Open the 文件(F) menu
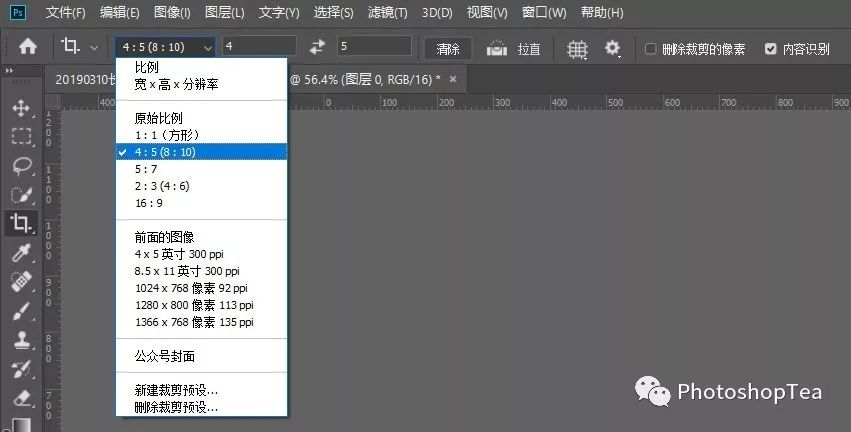Image resolution: width=851 pixels, height=432 pixels. pyautogui.click(x=65, y=12)
